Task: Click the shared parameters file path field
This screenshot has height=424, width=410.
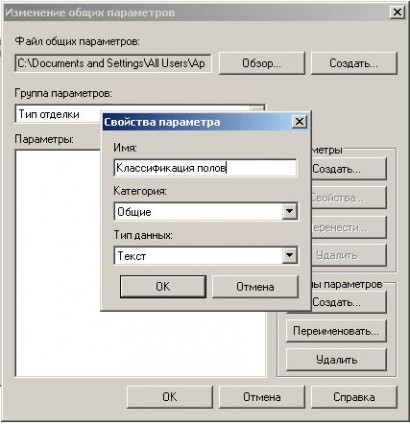Action: pyautogui.click(x=113, y=63)
